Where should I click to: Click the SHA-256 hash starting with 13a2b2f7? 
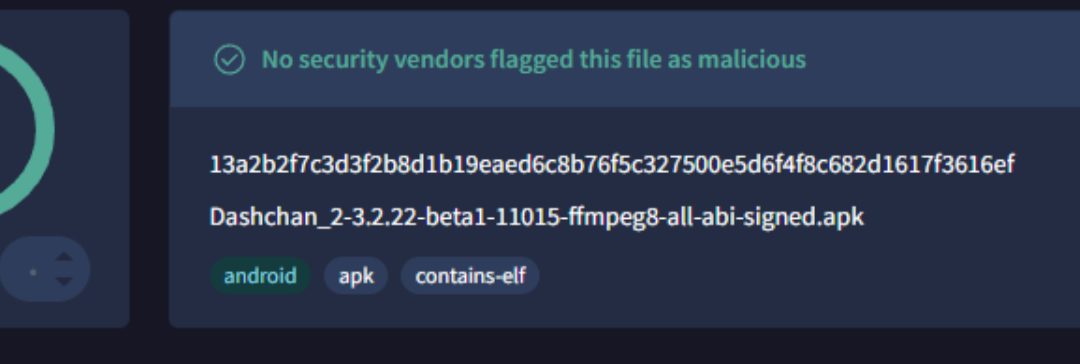(x=612, y=165)
